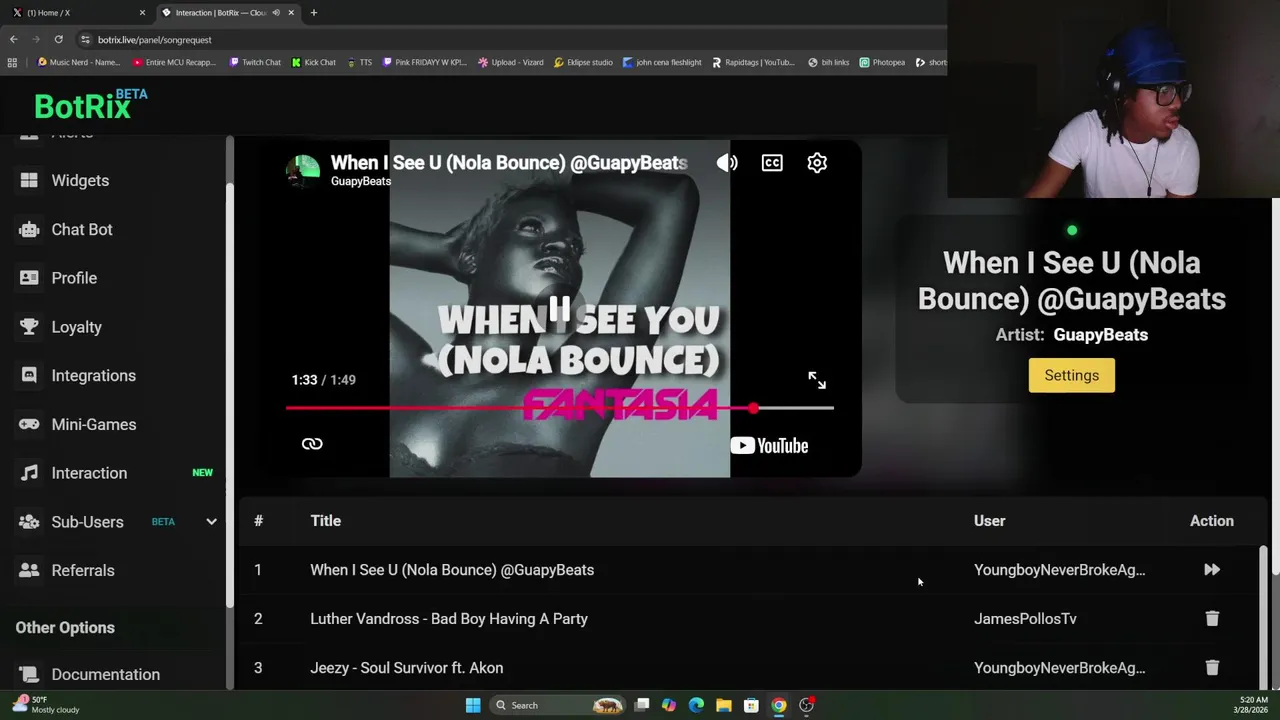
Task: Skip the currently playing song
Action: (1212, 570)
